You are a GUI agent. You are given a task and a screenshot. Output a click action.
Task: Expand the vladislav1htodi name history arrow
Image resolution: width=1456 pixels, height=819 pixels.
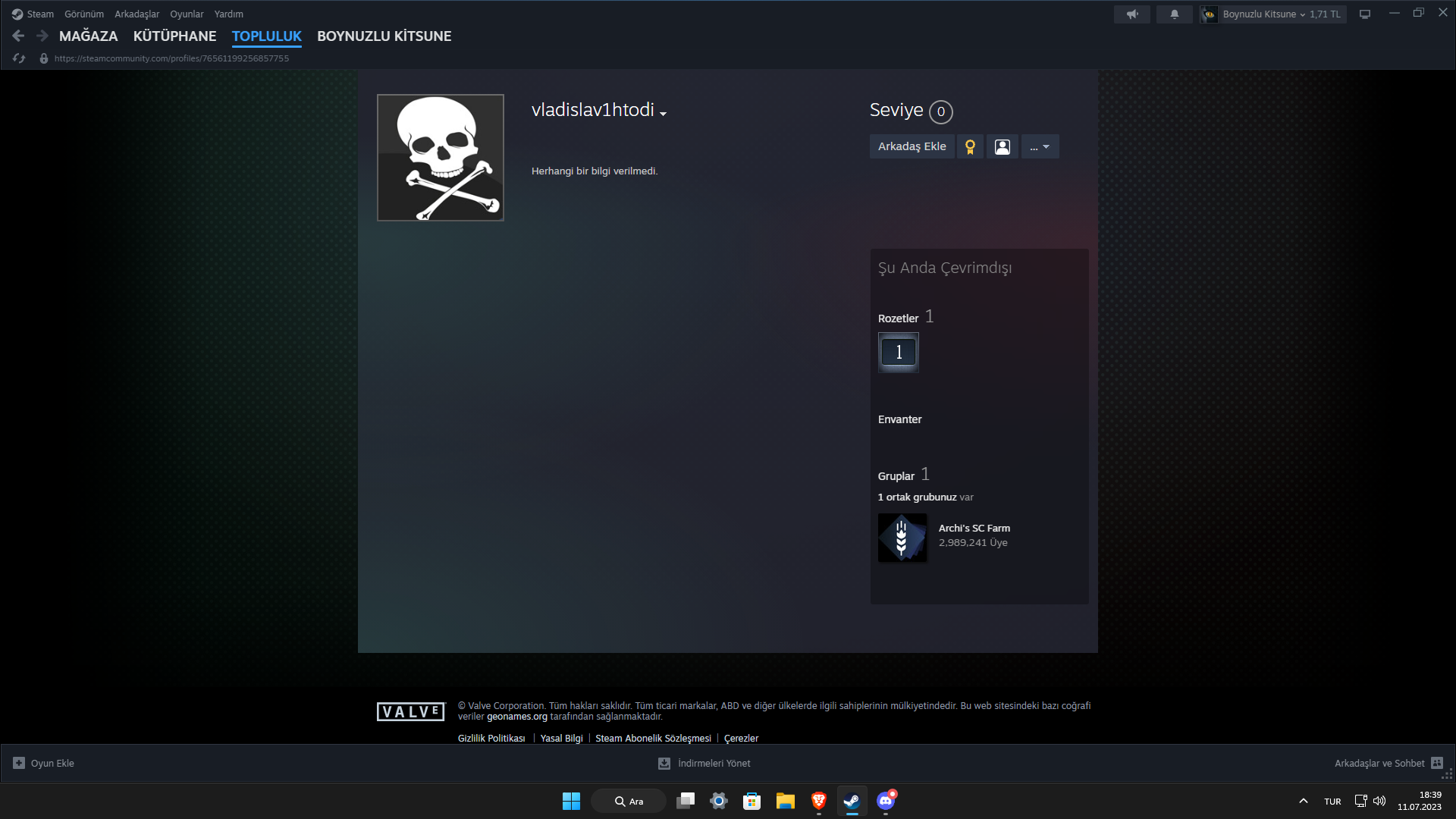663,113
